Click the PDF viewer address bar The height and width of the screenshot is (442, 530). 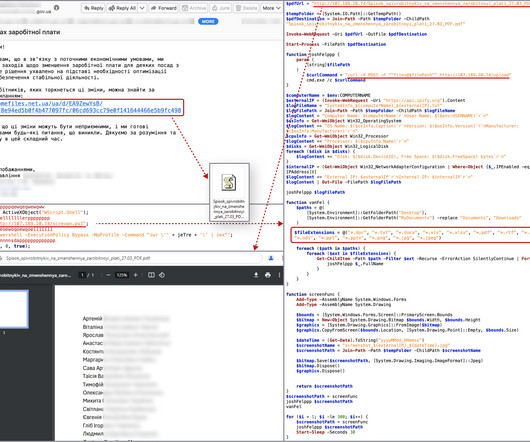pos(132,258)
